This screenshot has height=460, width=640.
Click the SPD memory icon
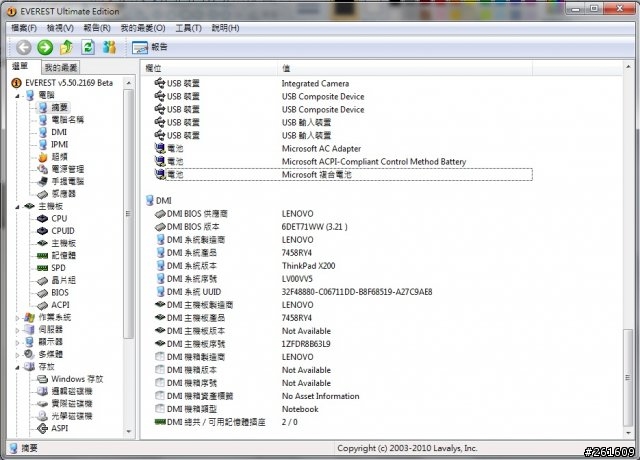click(x=42, y=268)
